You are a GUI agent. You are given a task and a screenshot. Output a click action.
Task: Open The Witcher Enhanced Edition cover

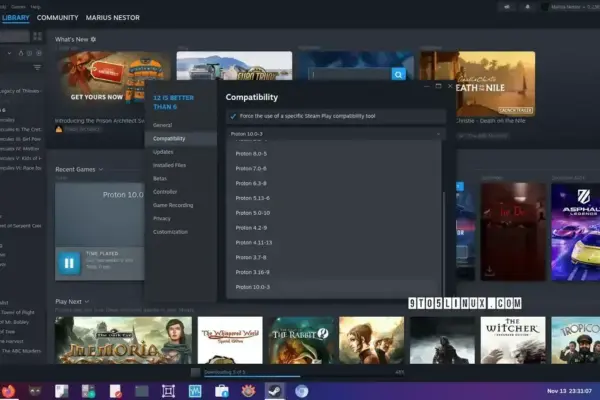coord(513,340)
